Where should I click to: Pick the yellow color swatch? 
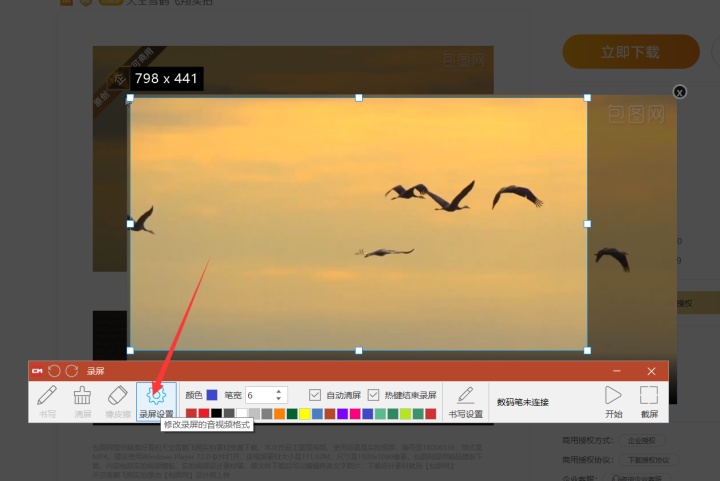[x=304, y=414]
